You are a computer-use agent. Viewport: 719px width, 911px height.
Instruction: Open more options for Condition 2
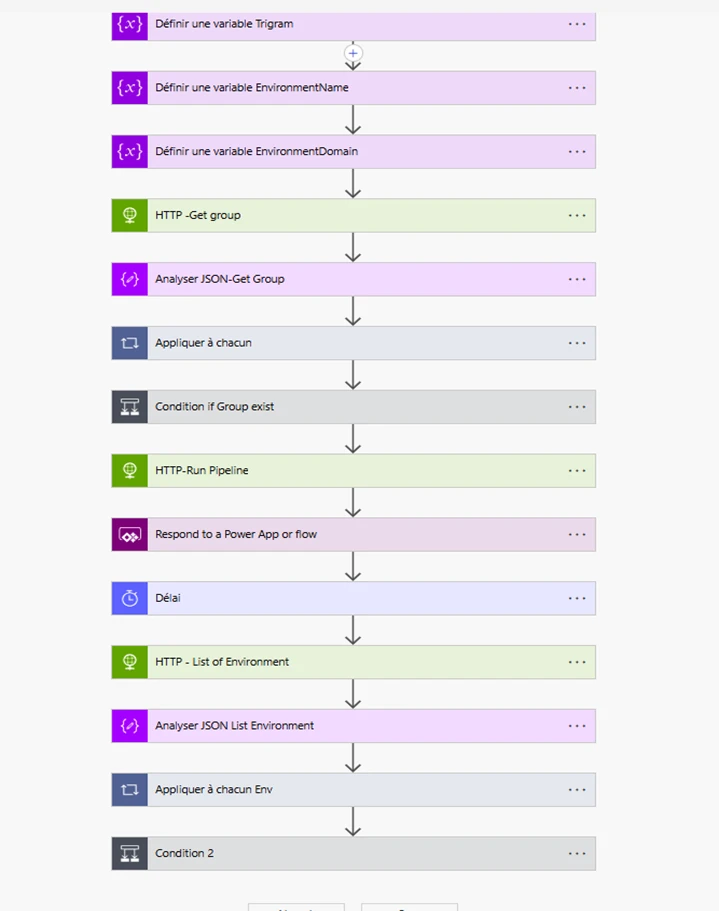[577, 853]
